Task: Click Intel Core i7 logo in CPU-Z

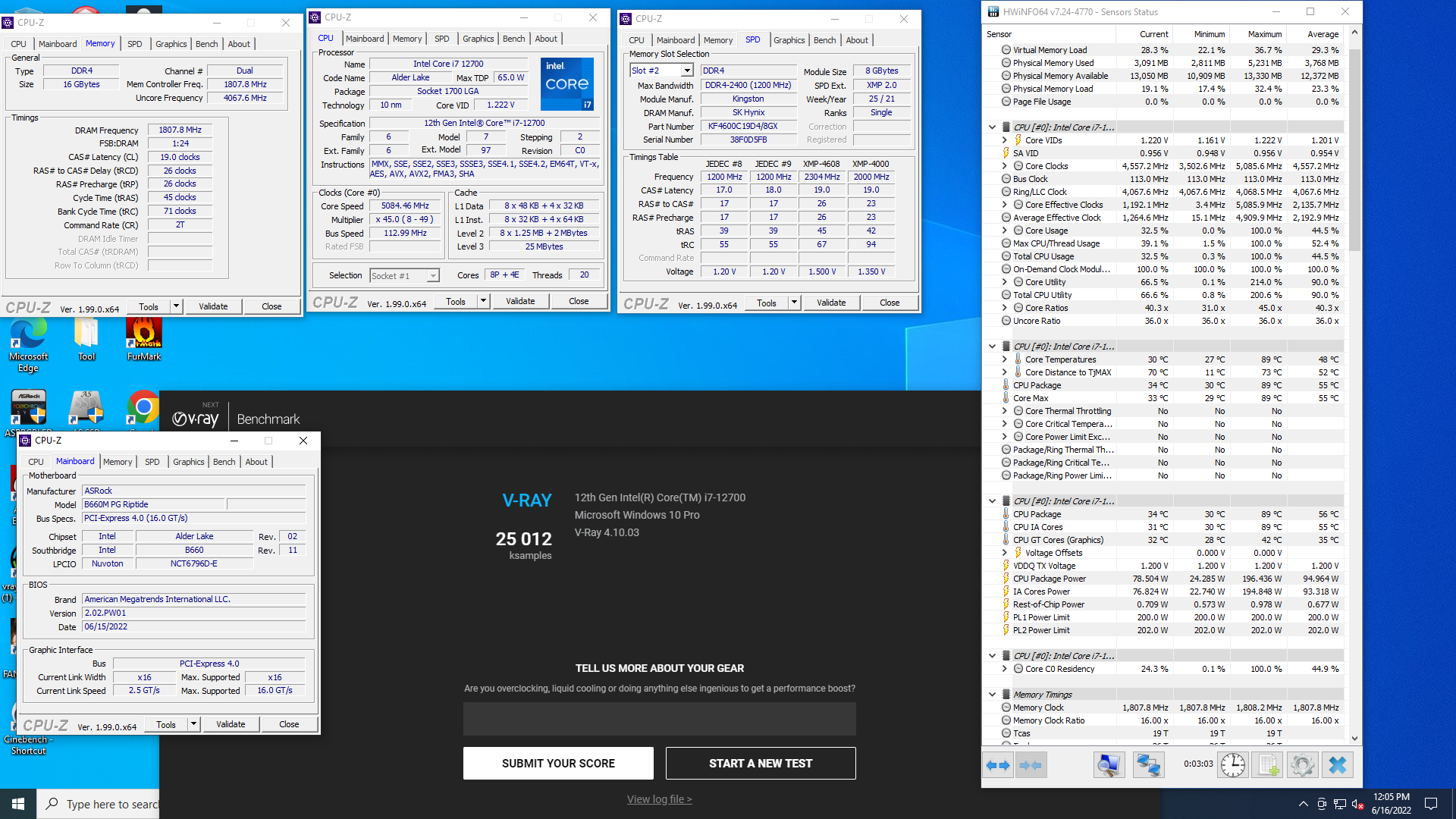Action: [566, 83]
